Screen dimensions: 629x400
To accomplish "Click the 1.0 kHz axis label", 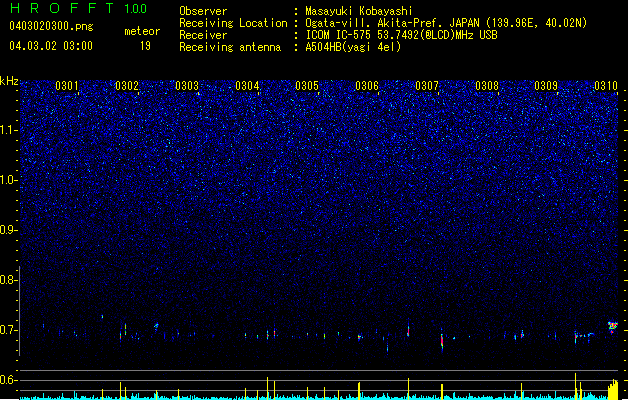I will 8,180.
